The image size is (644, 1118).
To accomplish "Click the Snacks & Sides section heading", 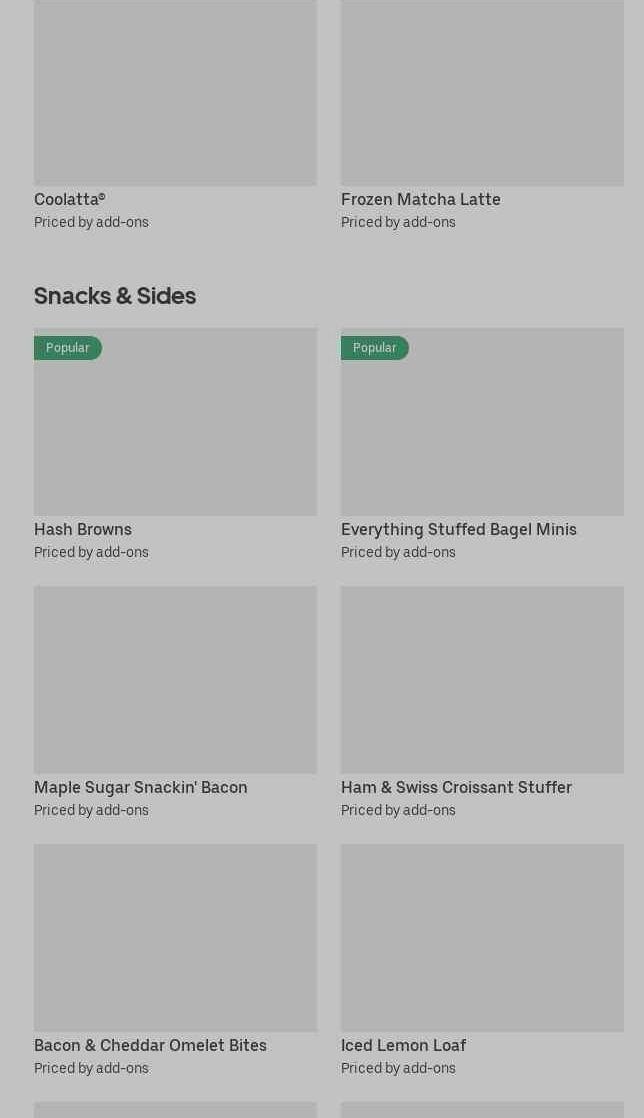I will [x=115, y=295].
